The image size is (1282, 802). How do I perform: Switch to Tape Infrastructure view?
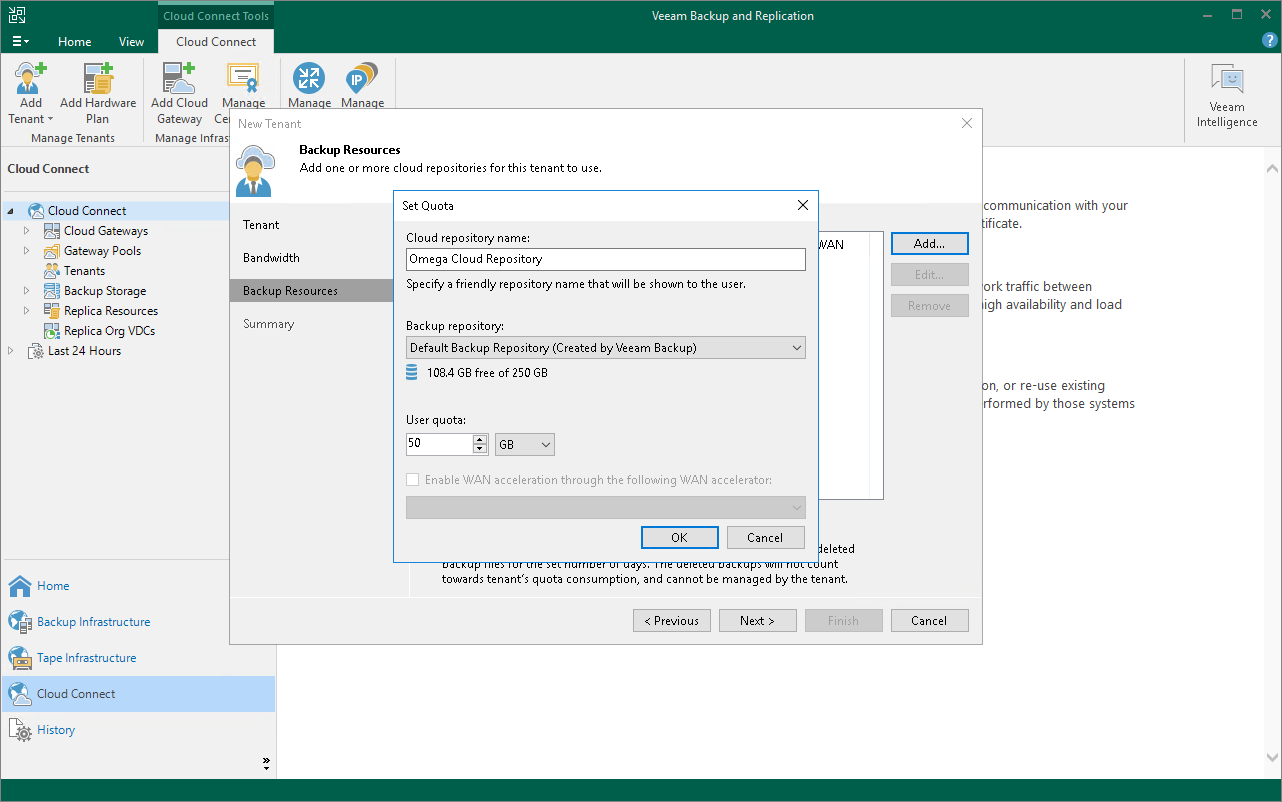coord(86,657)
